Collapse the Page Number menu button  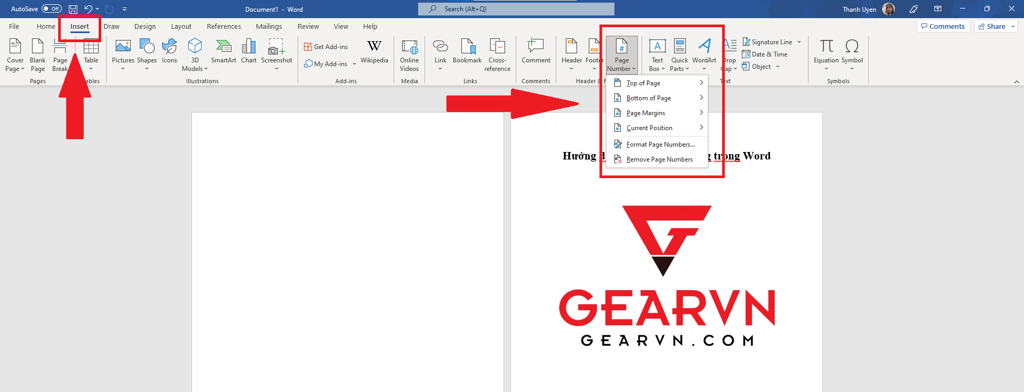[622, 55]
